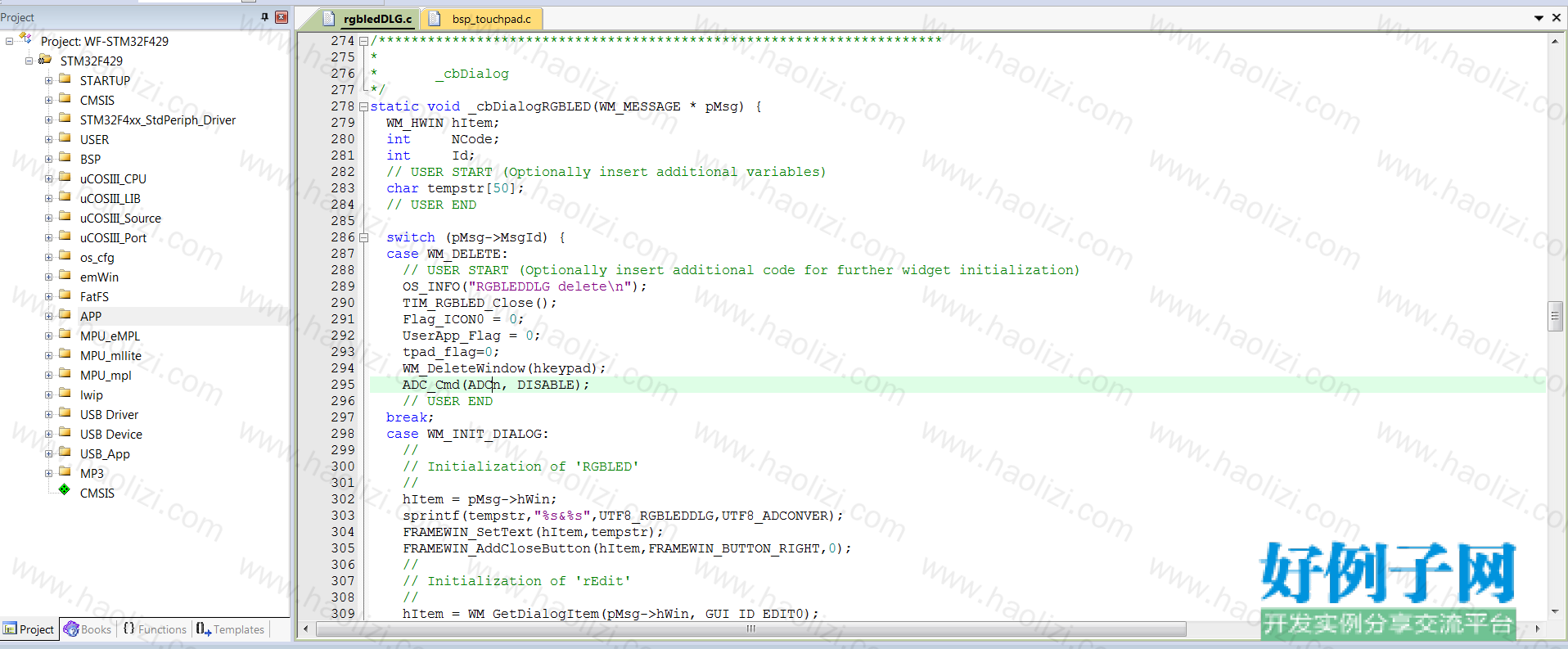Image resolution: width=1568 pixels, height=649 pixels.
Task: Click the FRAMEWIN_AddCloseButton line
Action: [627, 548]
